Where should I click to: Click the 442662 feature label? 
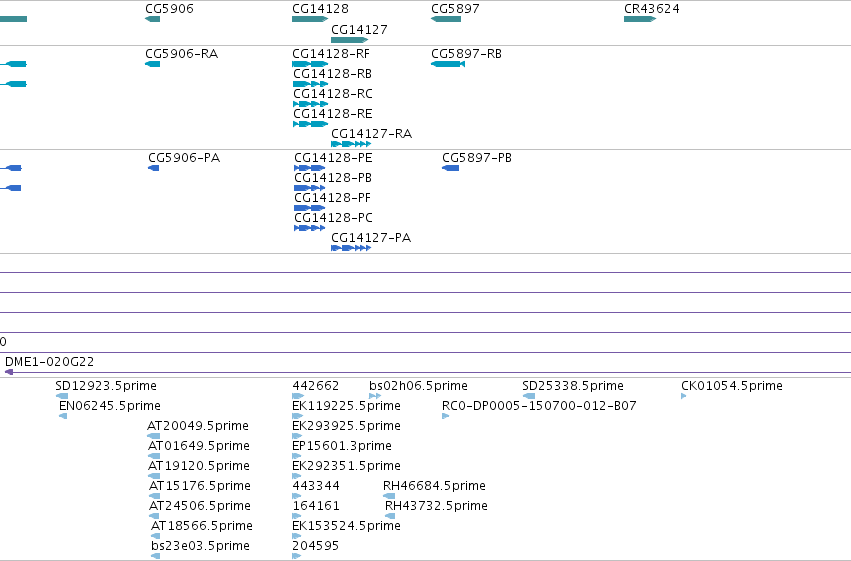[315, 386]
